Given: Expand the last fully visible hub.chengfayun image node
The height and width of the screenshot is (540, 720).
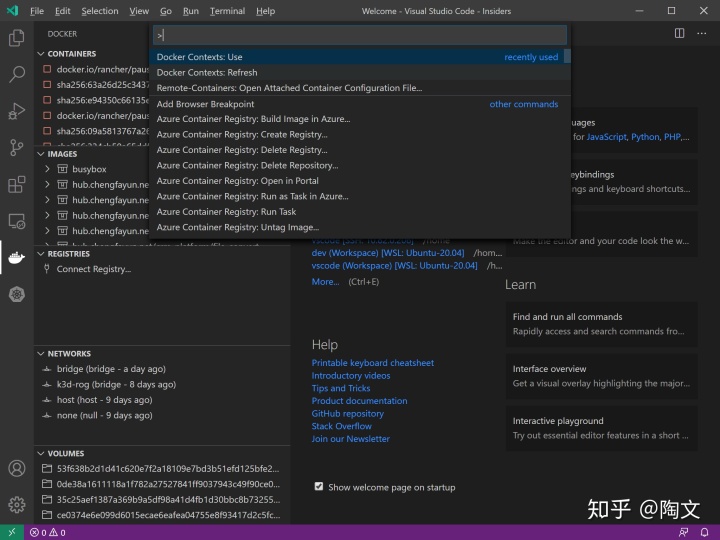Looking at the screenshot, I should point(47,231).
